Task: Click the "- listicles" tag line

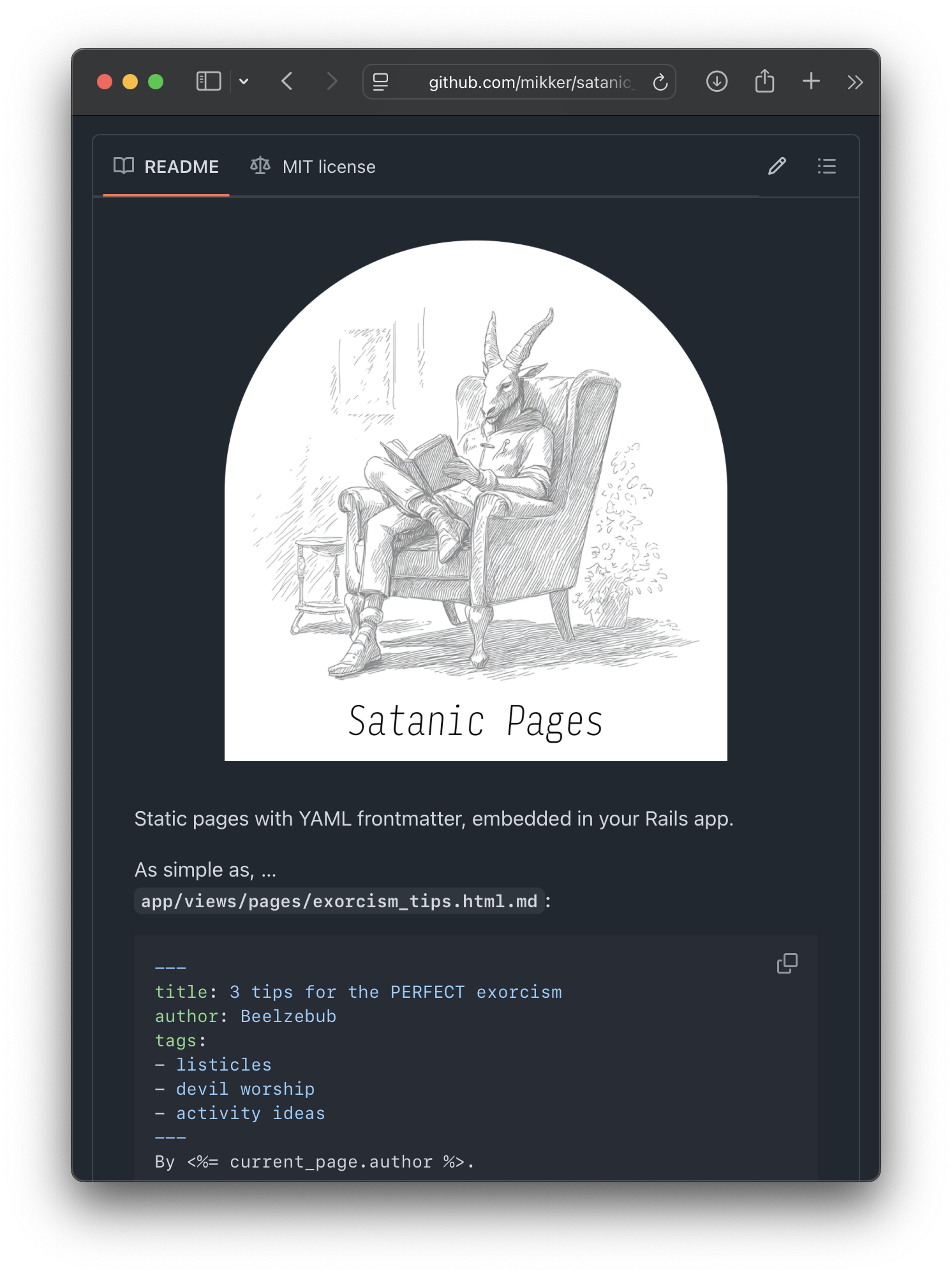Action: coord(213,1065)
